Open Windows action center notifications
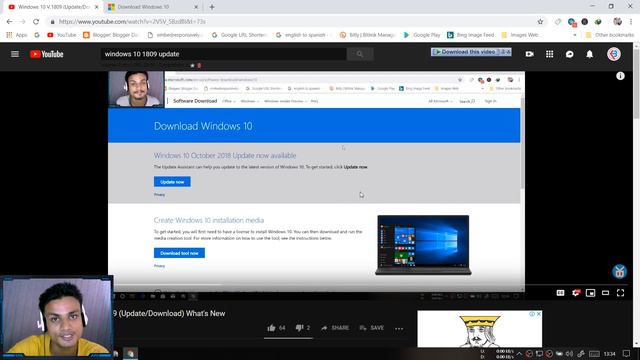The height and width of the screenshot is (360, 640). (x=627, y=353)
